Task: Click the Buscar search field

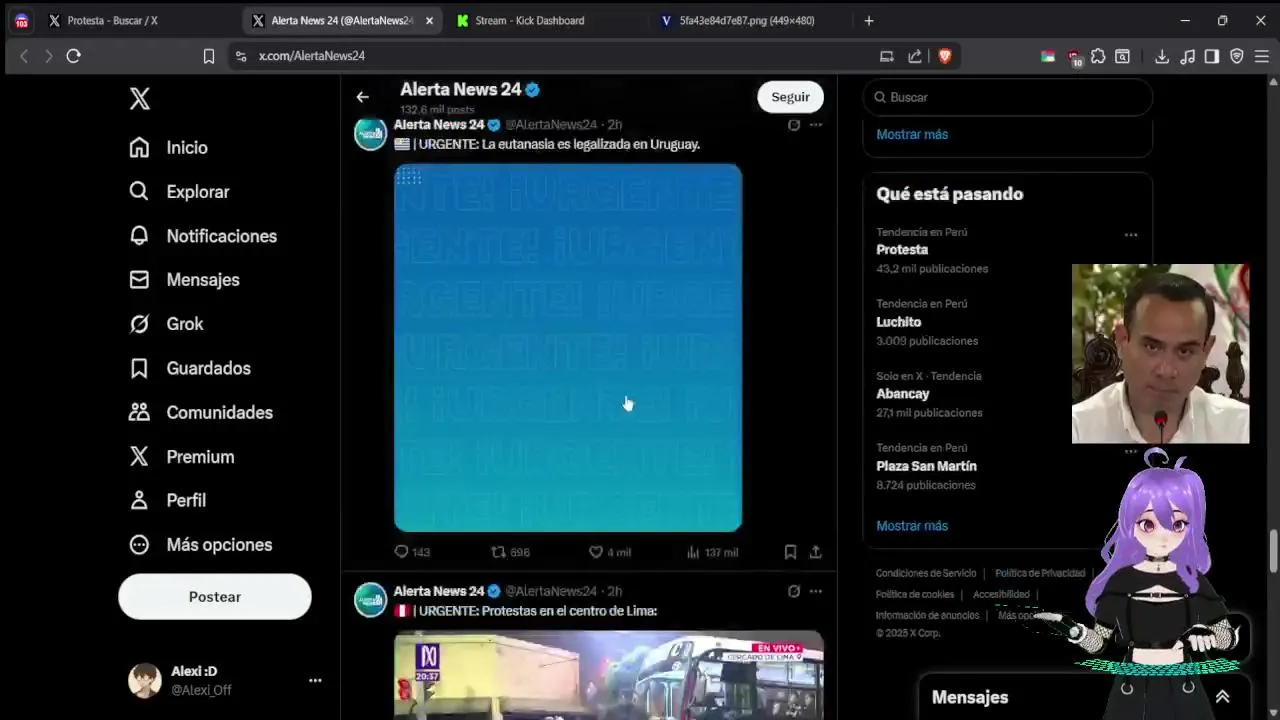Action: pyautogui.click(x=1007, y=97)
